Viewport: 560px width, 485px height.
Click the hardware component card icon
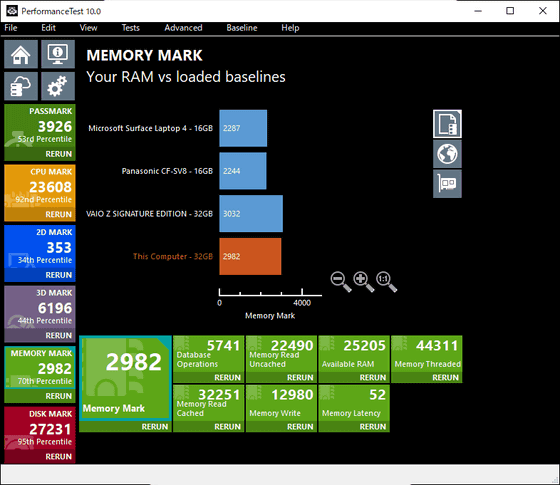point(447,184)
